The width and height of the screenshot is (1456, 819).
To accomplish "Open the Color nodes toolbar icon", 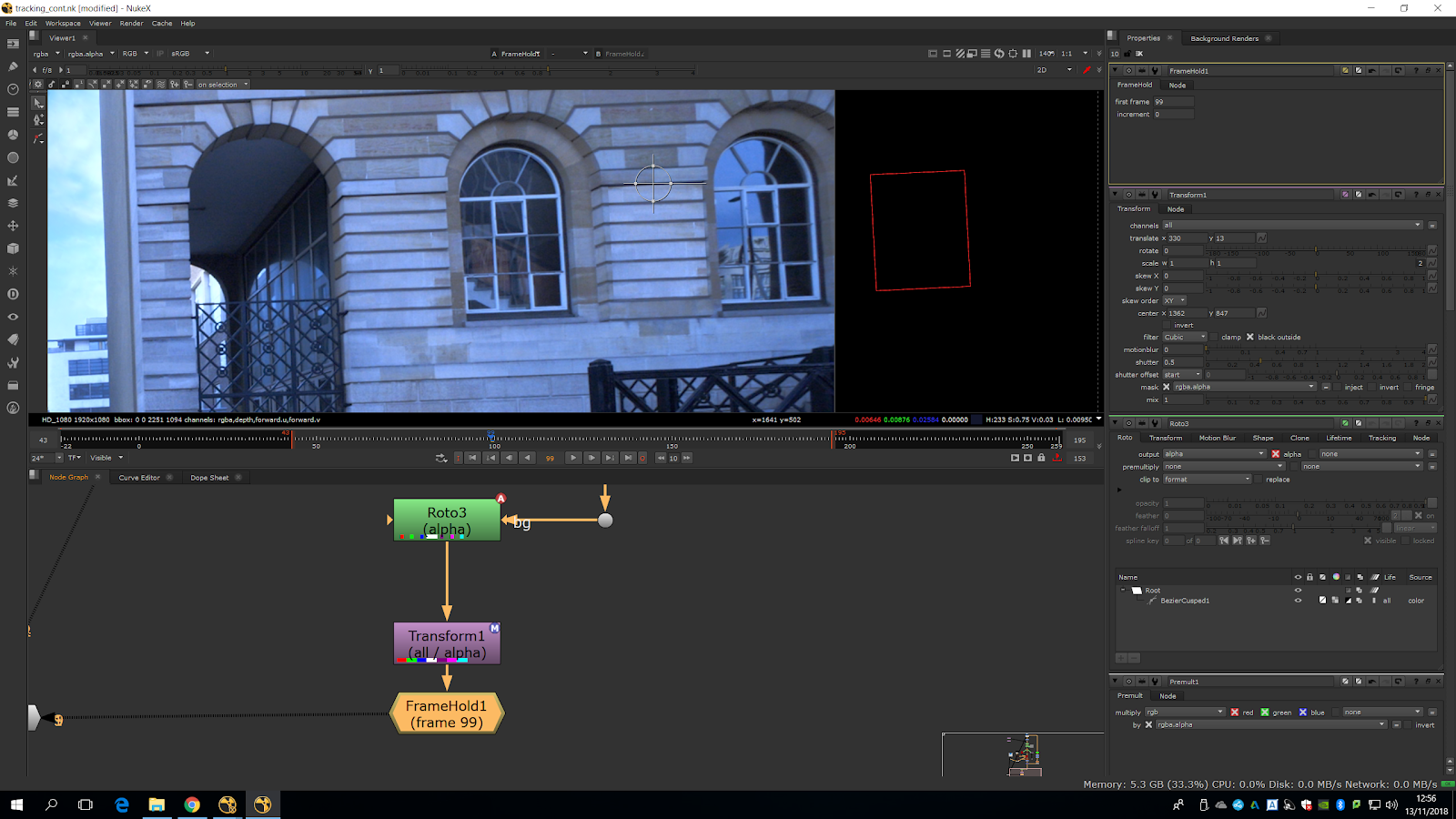I will coord(13,135).
